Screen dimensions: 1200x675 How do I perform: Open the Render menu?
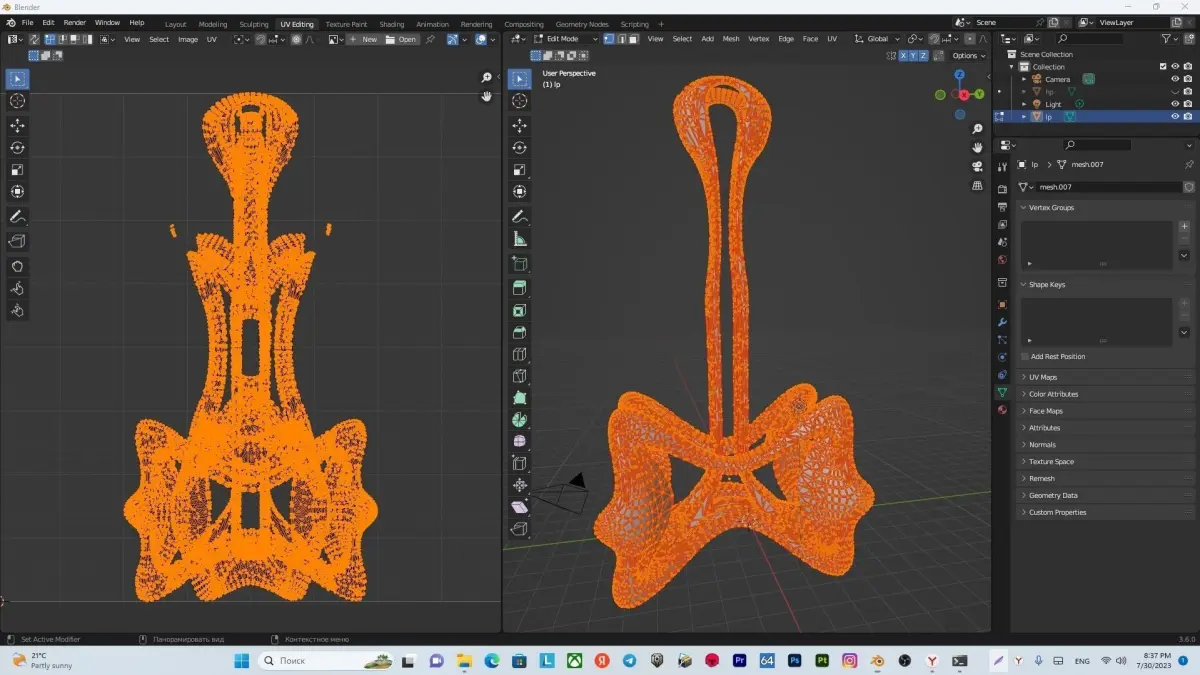(x=74, y=22)
